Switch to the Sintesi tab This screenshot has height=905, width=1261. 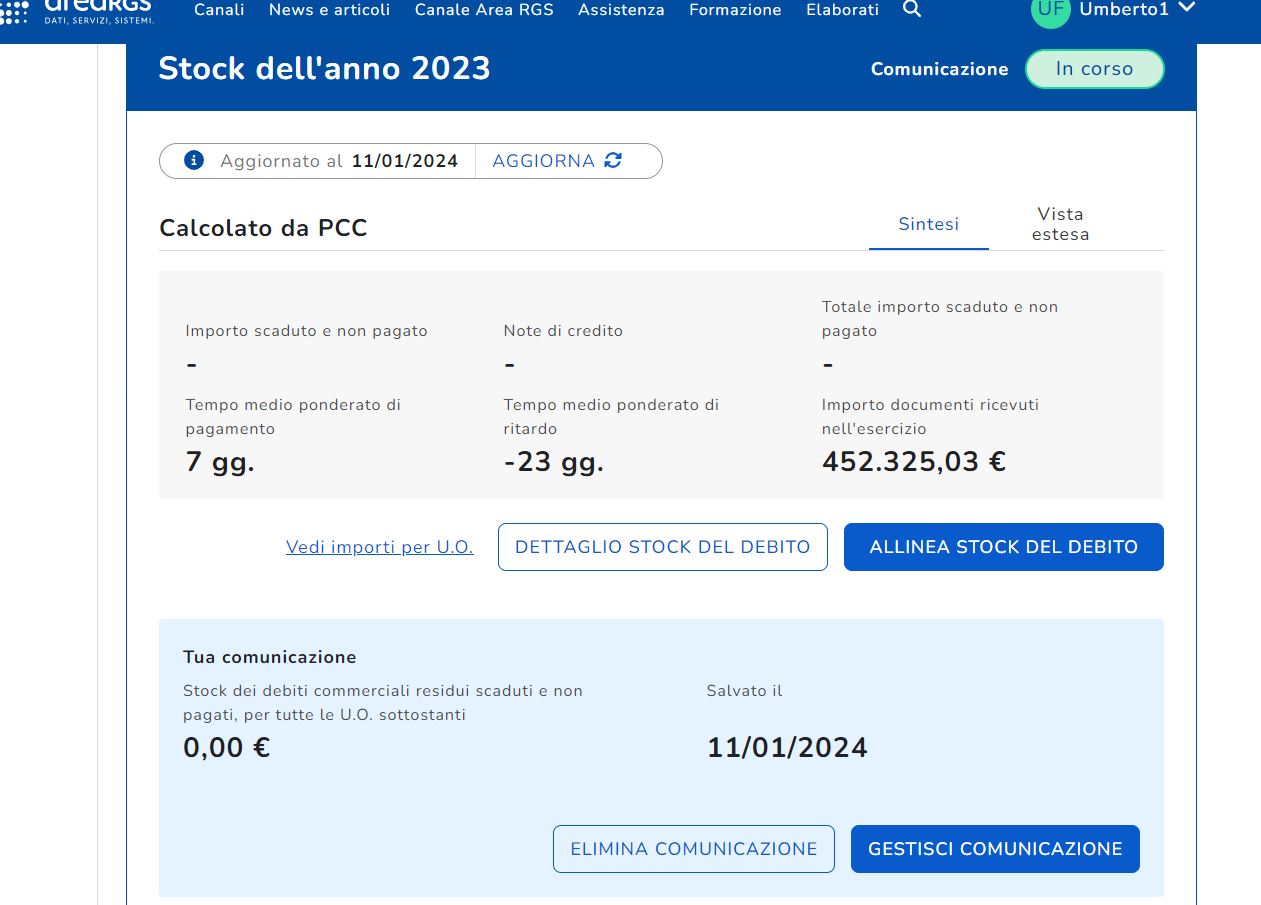pos(928,224)
